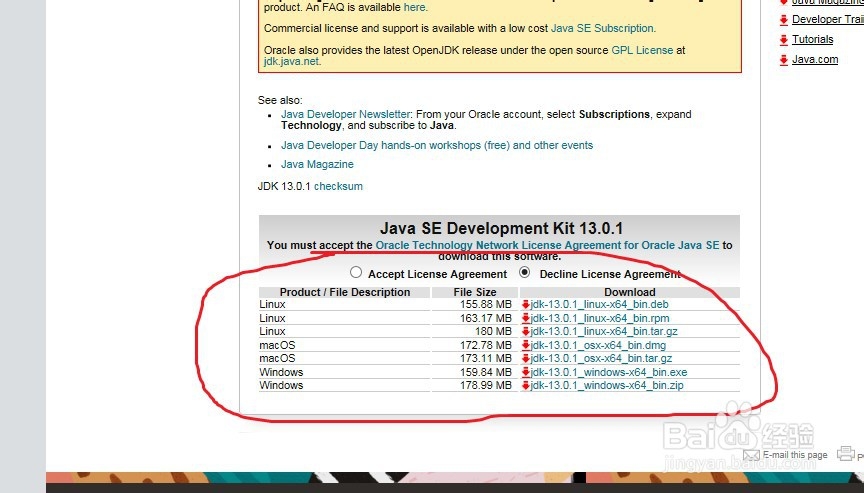Download jdk-13.0.1_windows-x64_bin.exe
This screenshot has width=864, height=493.
tap(608, 372)
